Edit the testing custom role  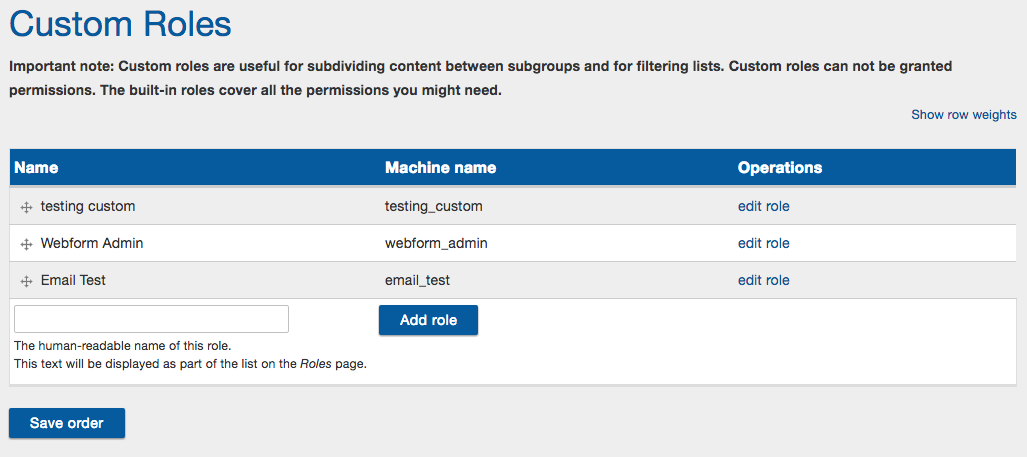764,206
